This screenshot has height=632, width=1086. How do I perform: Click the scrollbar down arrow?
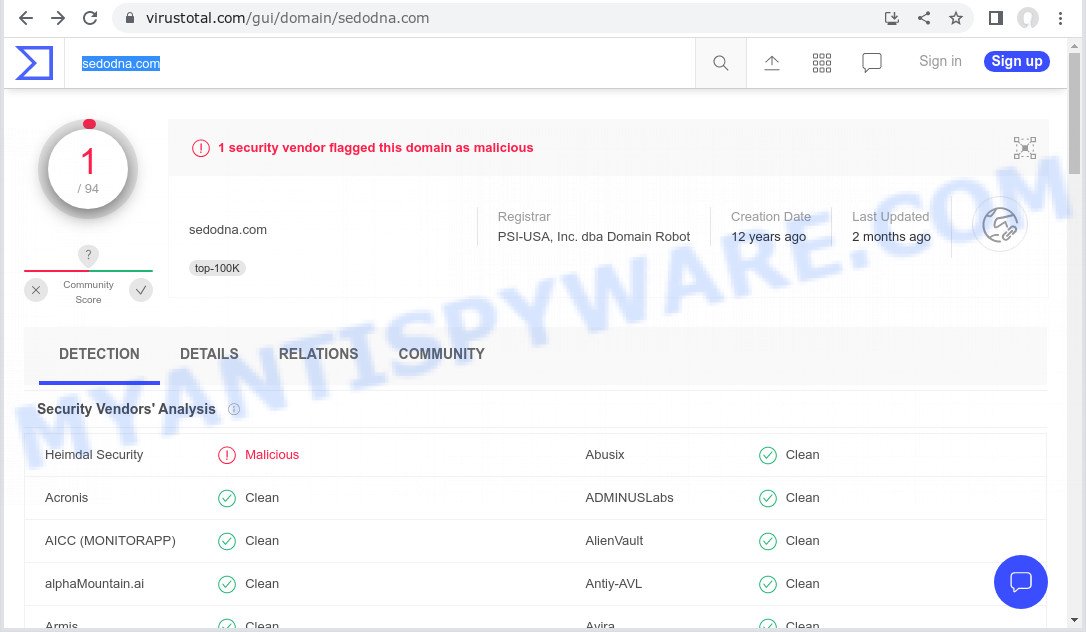coord(1074,620)
